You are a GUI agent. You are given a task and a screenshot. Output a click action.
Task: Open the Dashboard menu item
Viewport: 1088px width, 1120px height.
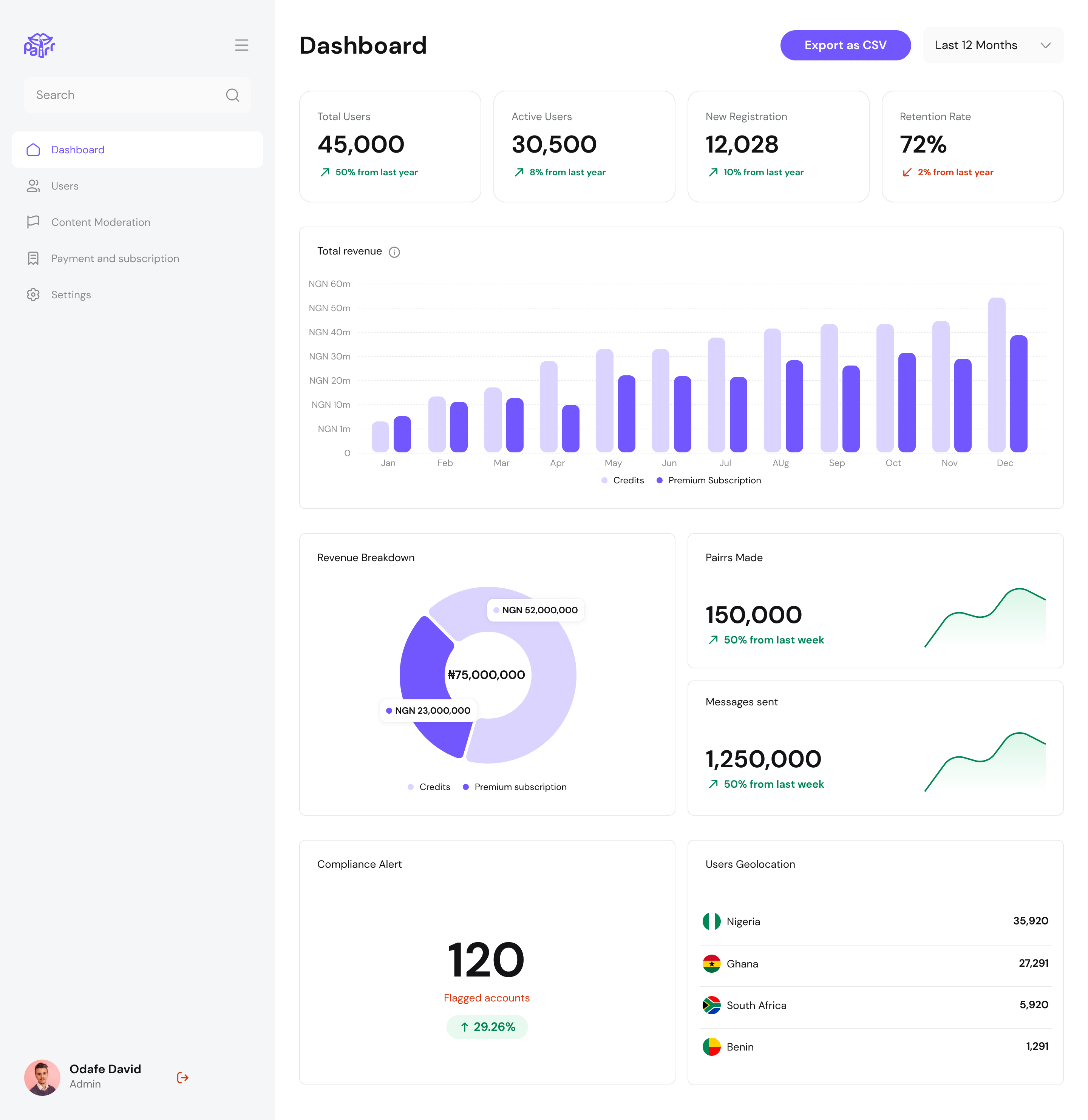tap(137, 150)
